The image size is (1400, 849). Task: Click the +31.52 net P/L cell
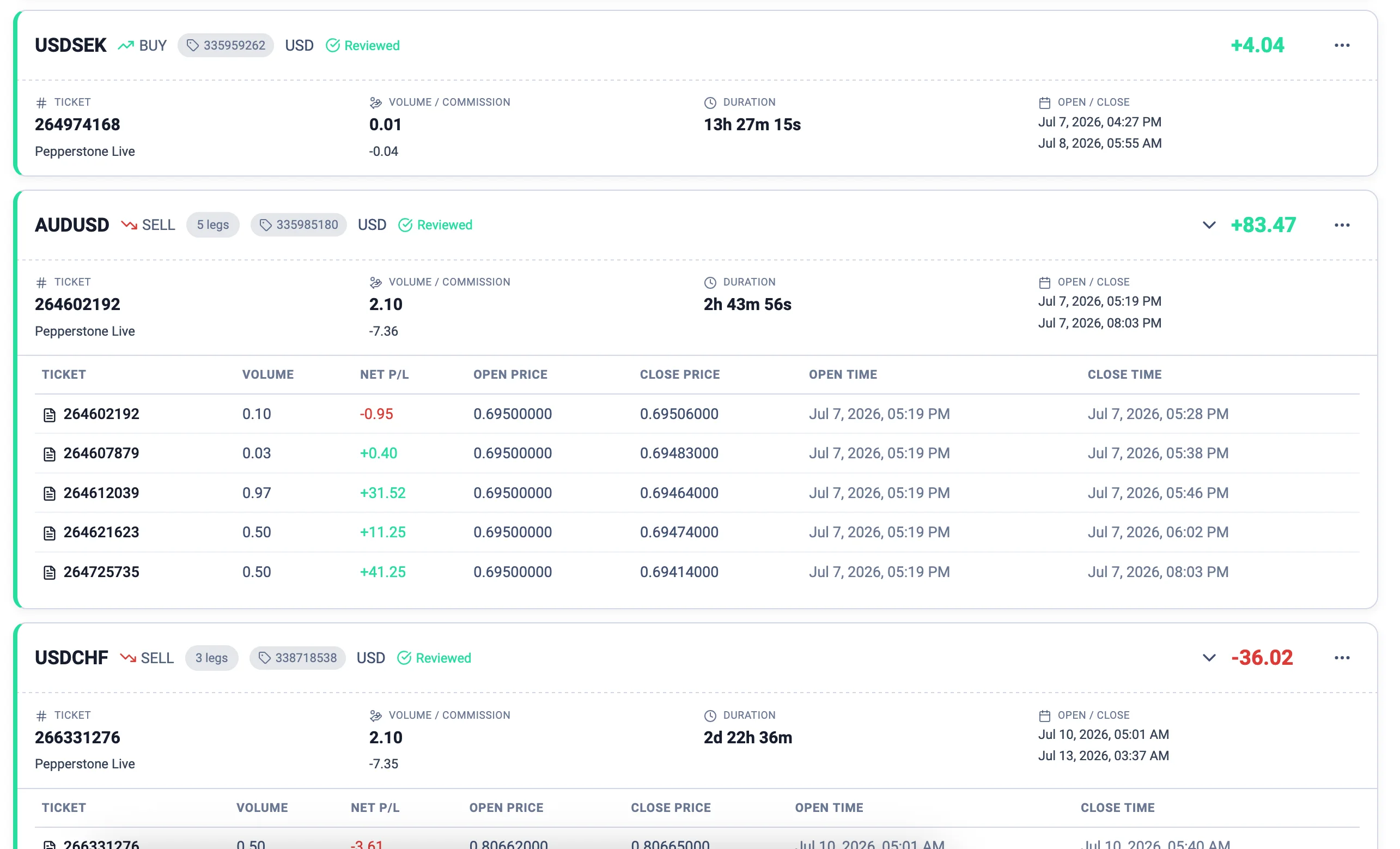pyautogui.click(x=382, y=493)
